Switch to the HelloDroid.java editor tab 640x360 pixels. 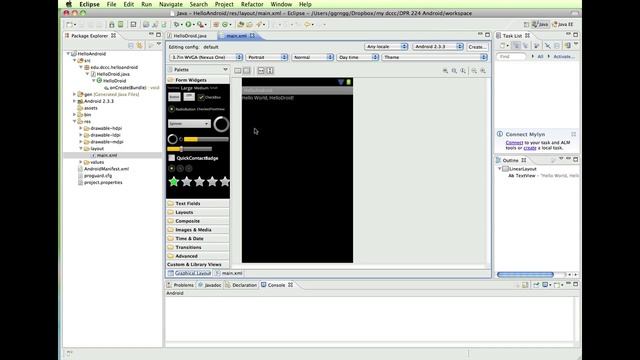coord(187,36)
